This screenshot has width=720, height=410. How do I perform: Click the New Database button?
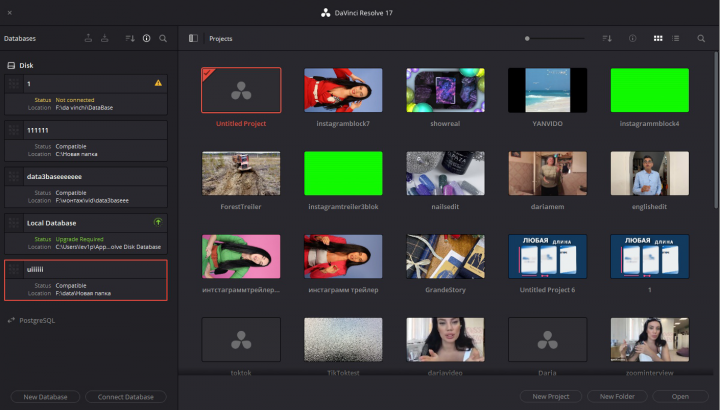tap(45, 397)
